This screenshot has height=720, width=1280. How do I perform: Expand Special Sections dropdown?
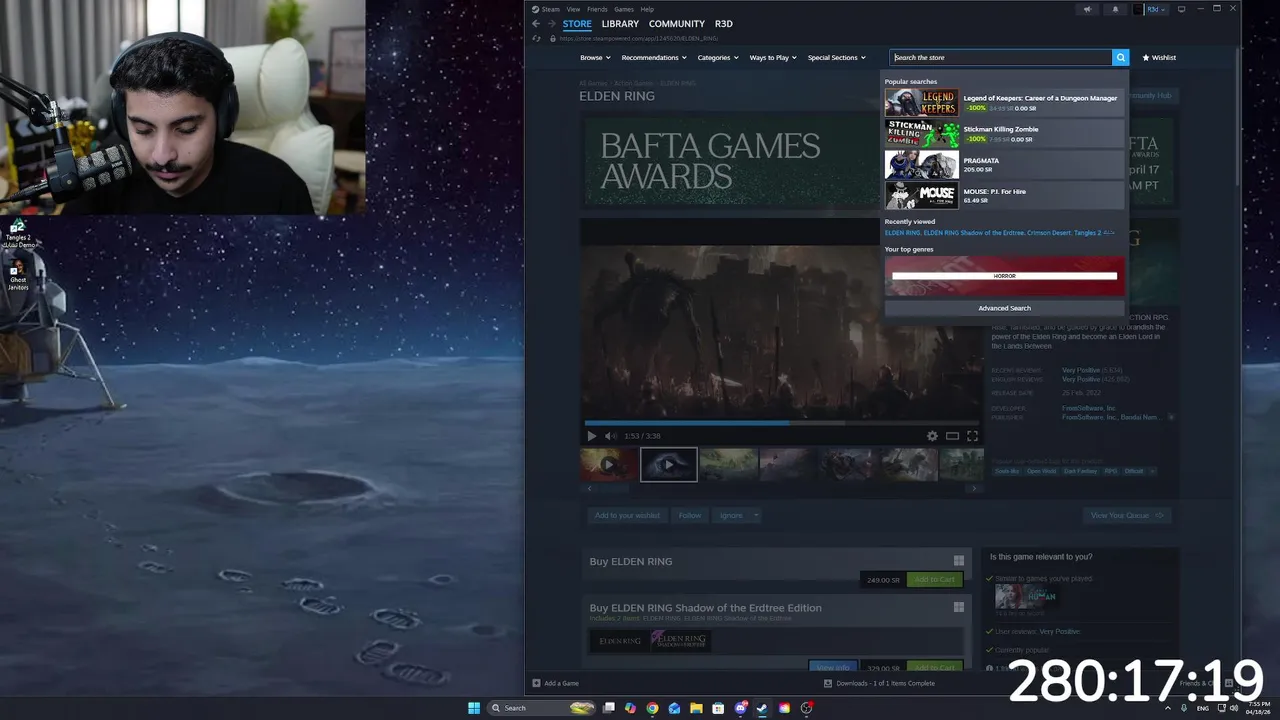(x=836, y=58)
